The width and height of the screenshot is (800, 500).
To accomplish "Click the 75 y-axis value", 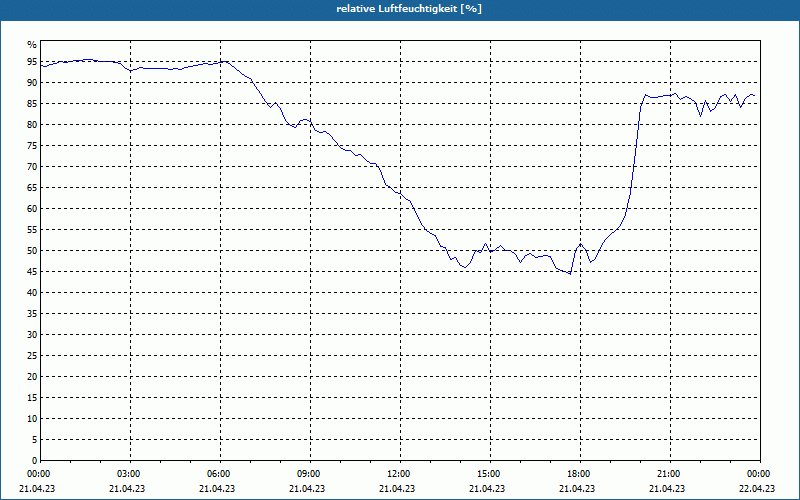I will coord(32,145).
